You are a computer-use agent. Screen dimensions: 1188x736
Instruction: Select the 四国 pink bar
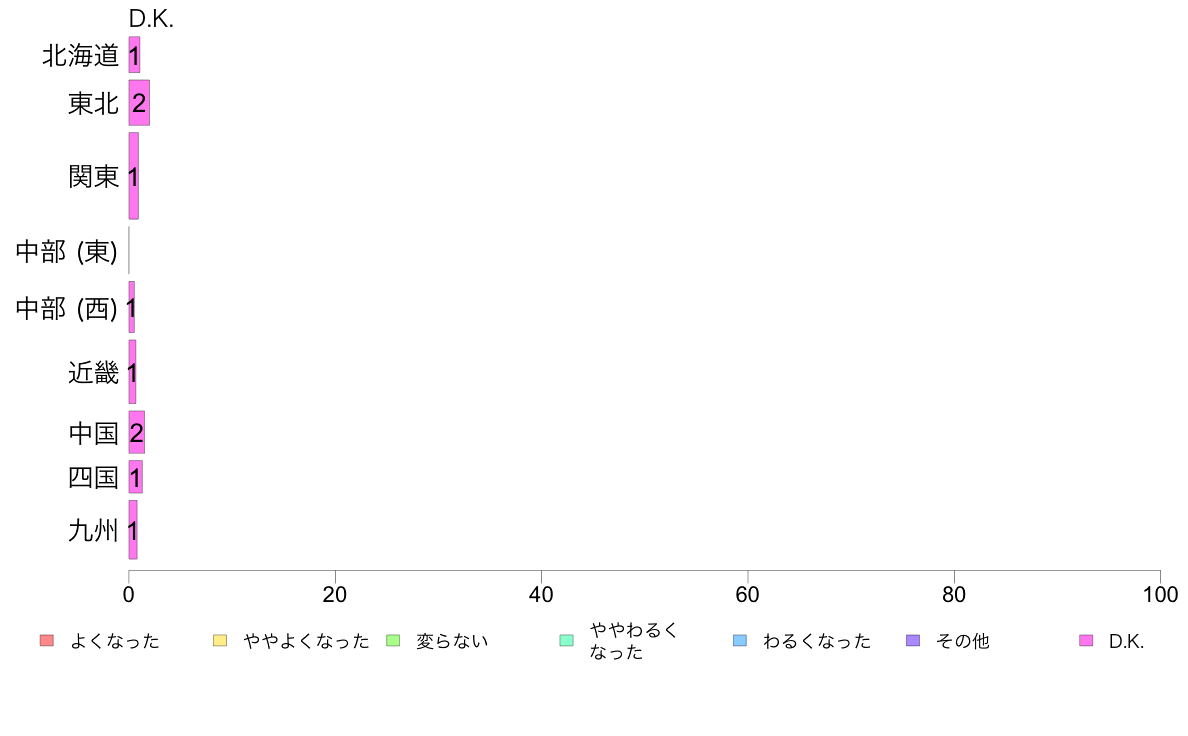coord(136,477)
